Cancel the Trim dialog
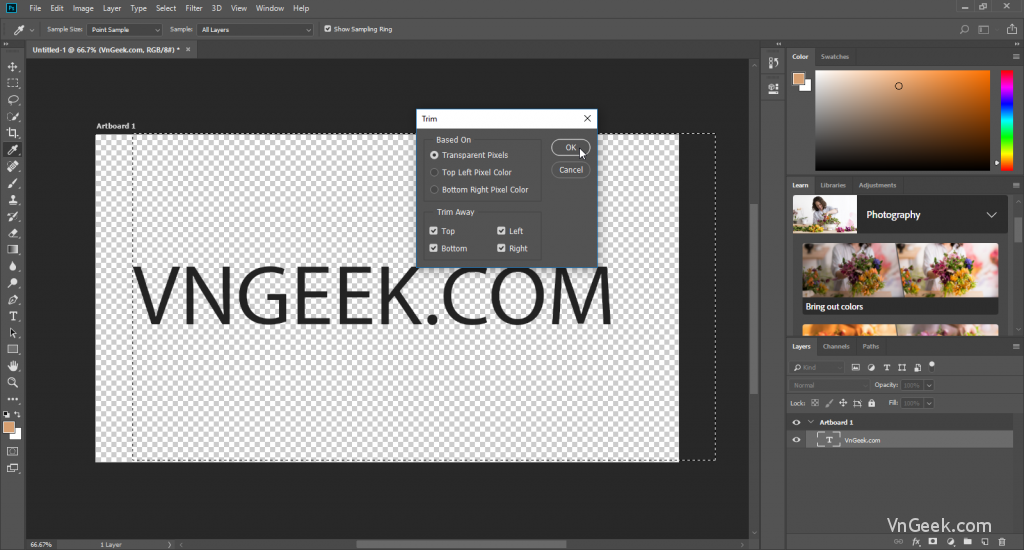 click(x=571, y=170)
